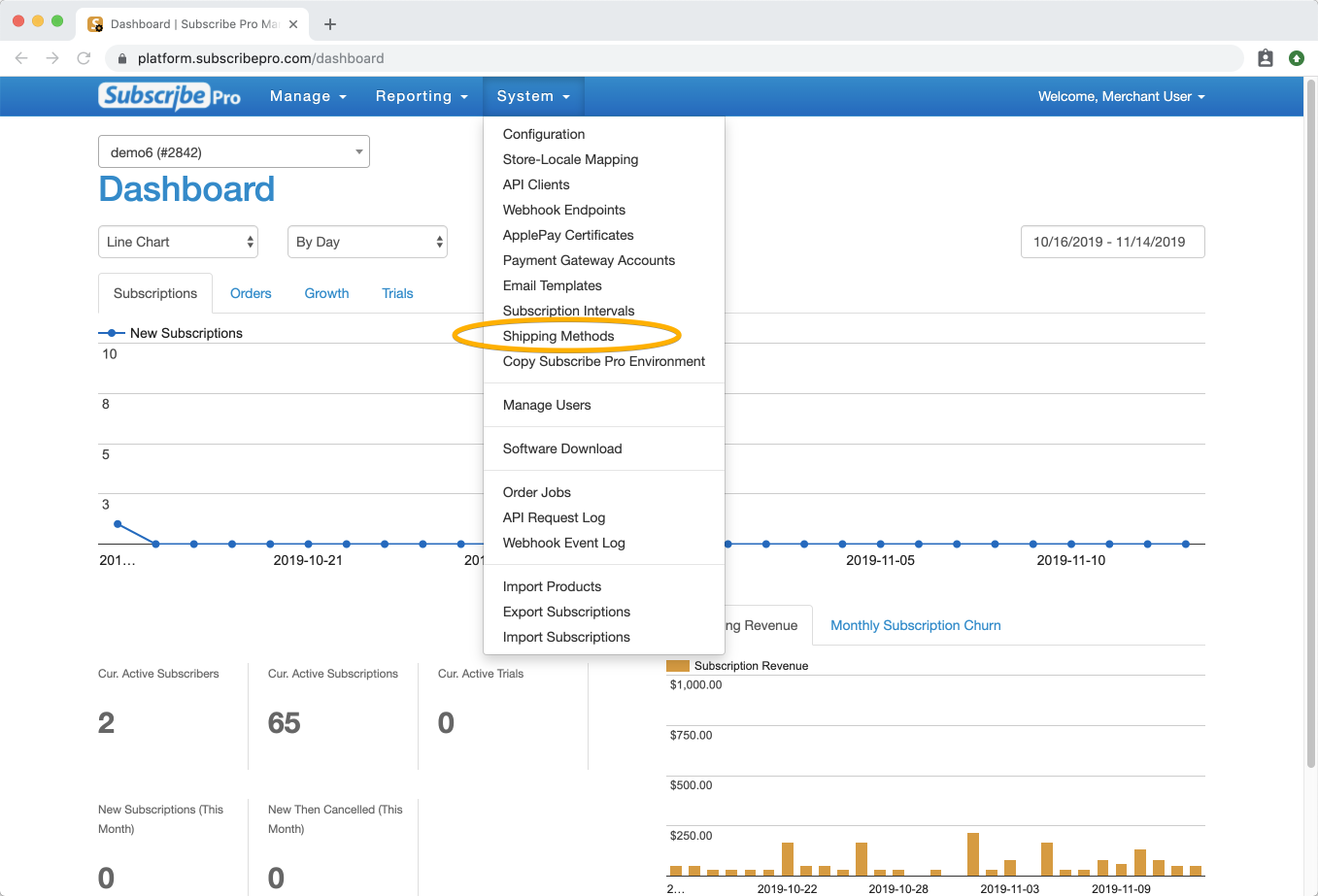This screenshot has height=896, width=1318.
Task: Click the green update icon in the browser toolbar
Action: tap(1296, 58)
